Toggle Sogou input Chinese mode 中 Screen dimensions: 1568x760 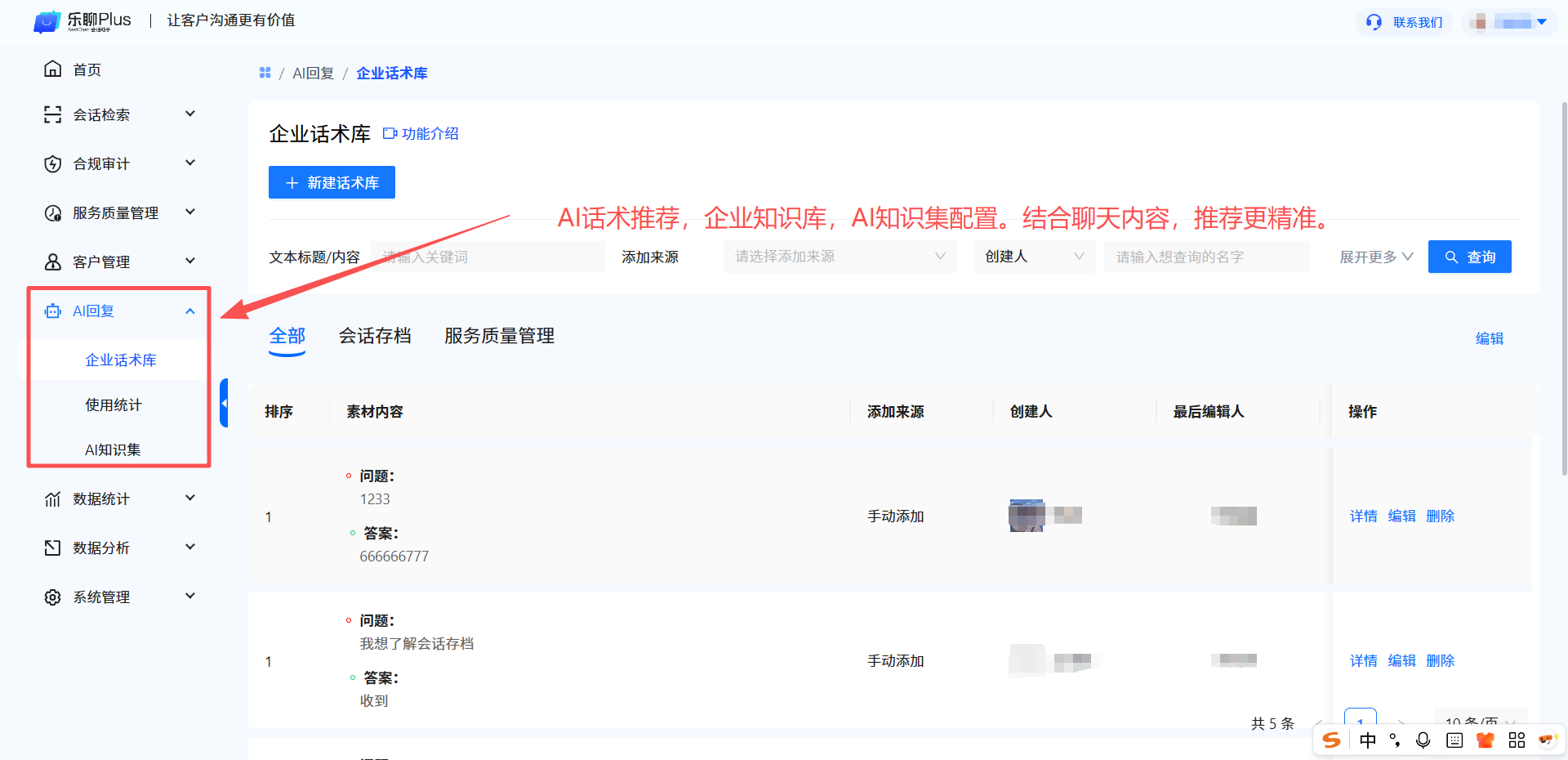[1368, 740]
